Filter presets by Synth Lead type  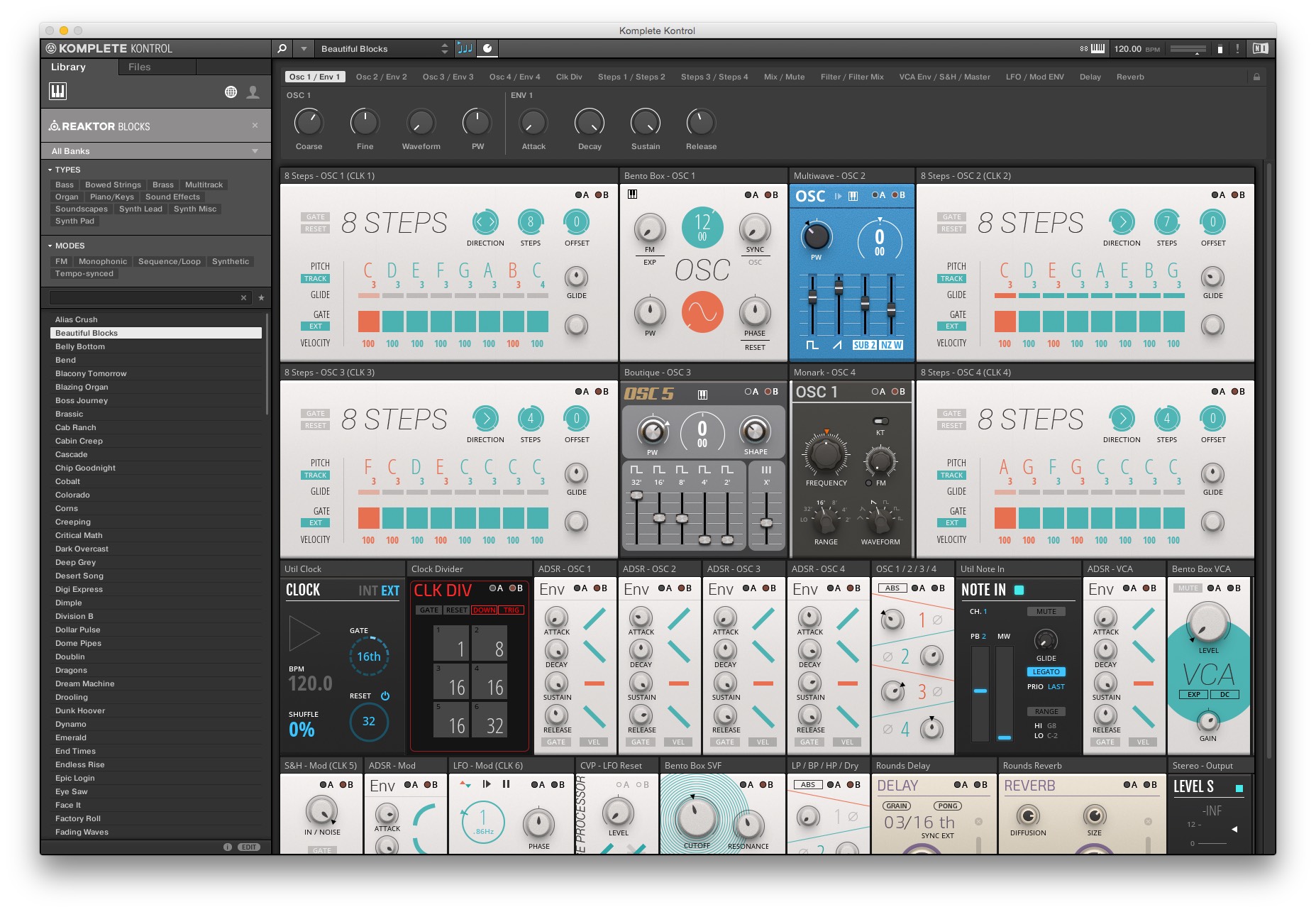pos(140,209)
